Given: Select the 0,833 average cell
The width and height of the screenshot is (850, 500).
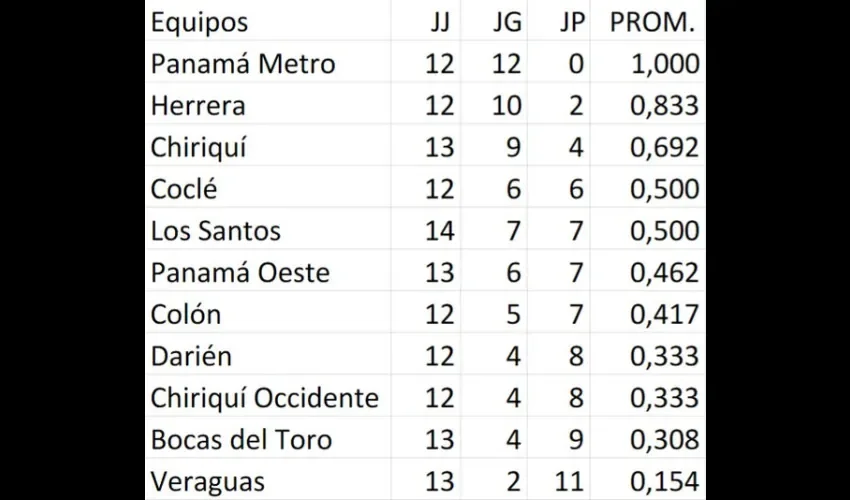Looking at the screenshot, I should click(648, 105).
